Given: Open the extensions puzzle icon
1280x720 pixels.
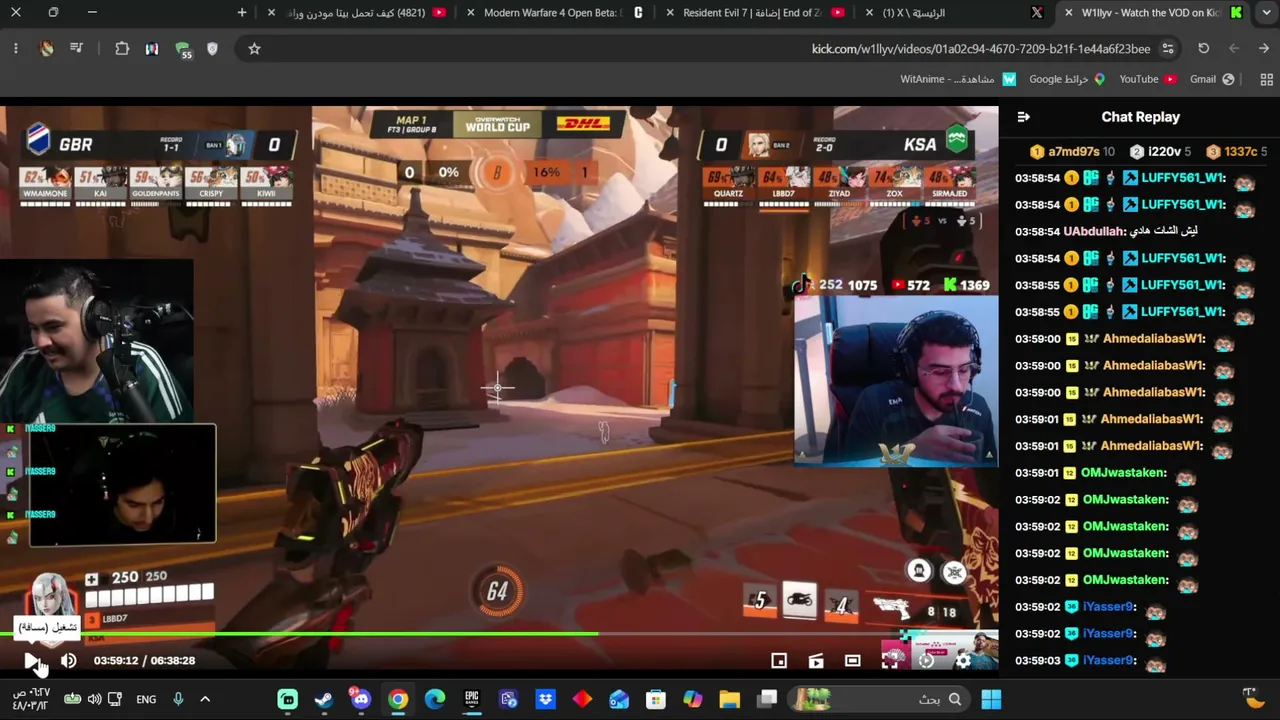Looking at the screenshot, I should pyautogui.click(x=122, y=49).
